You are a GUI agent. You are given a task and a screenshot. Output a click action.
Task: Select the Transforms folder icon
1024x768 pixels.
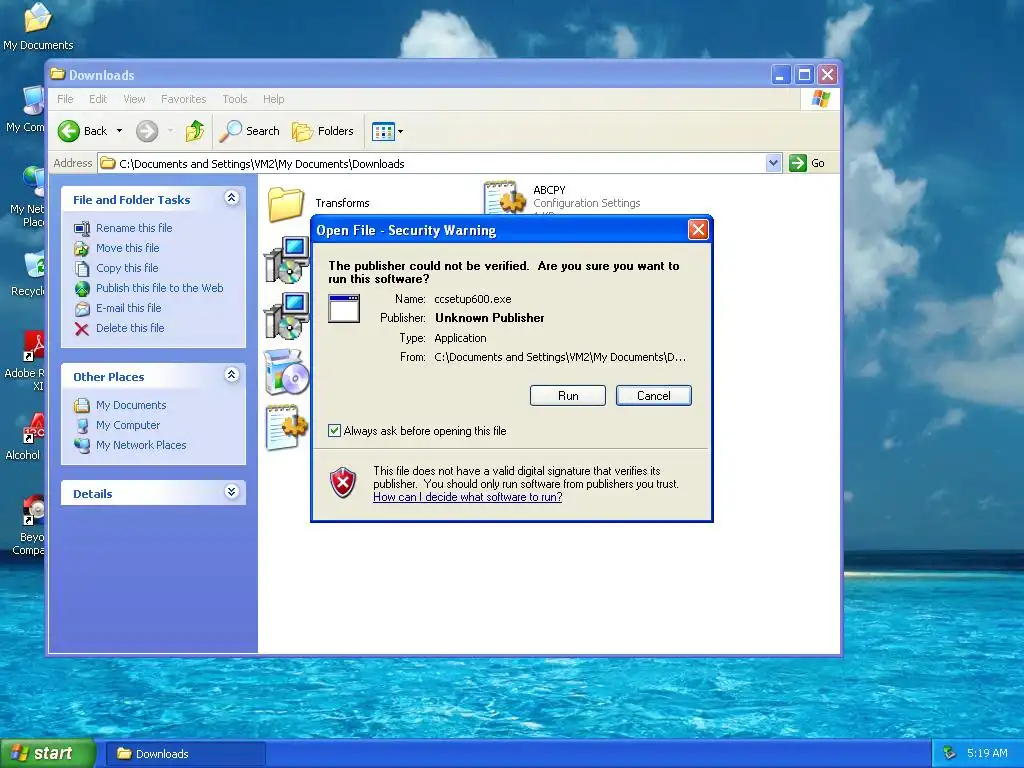[286, 203]
